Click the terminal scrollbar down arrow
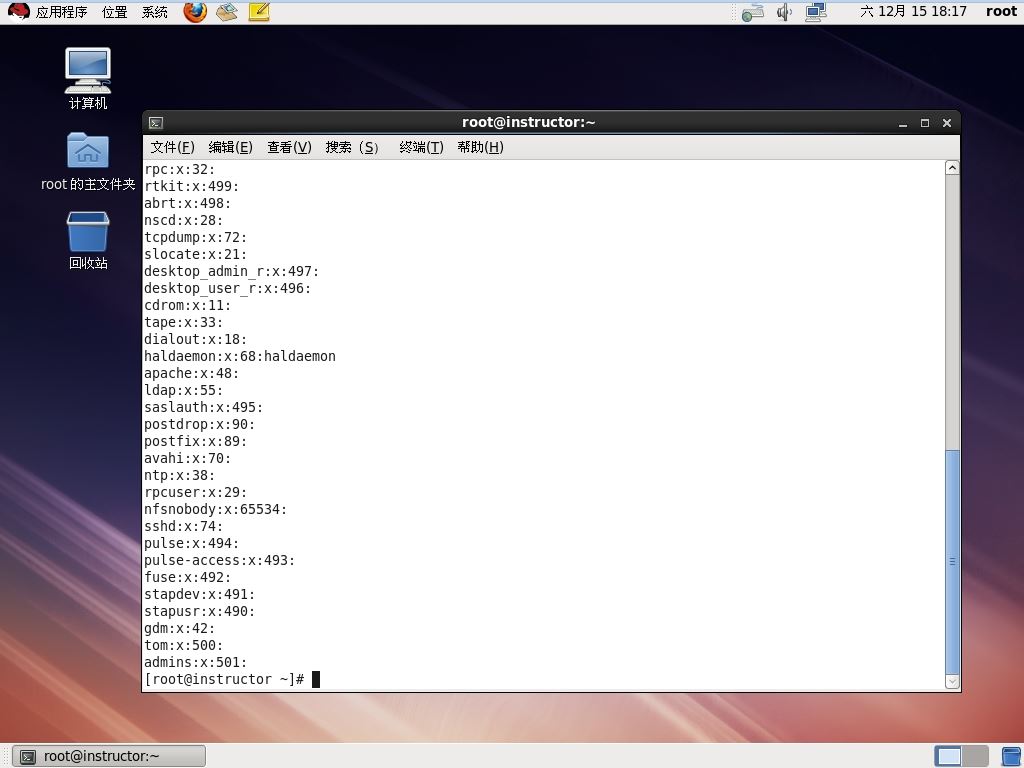 pyautogui.click(x=952, y=682)
